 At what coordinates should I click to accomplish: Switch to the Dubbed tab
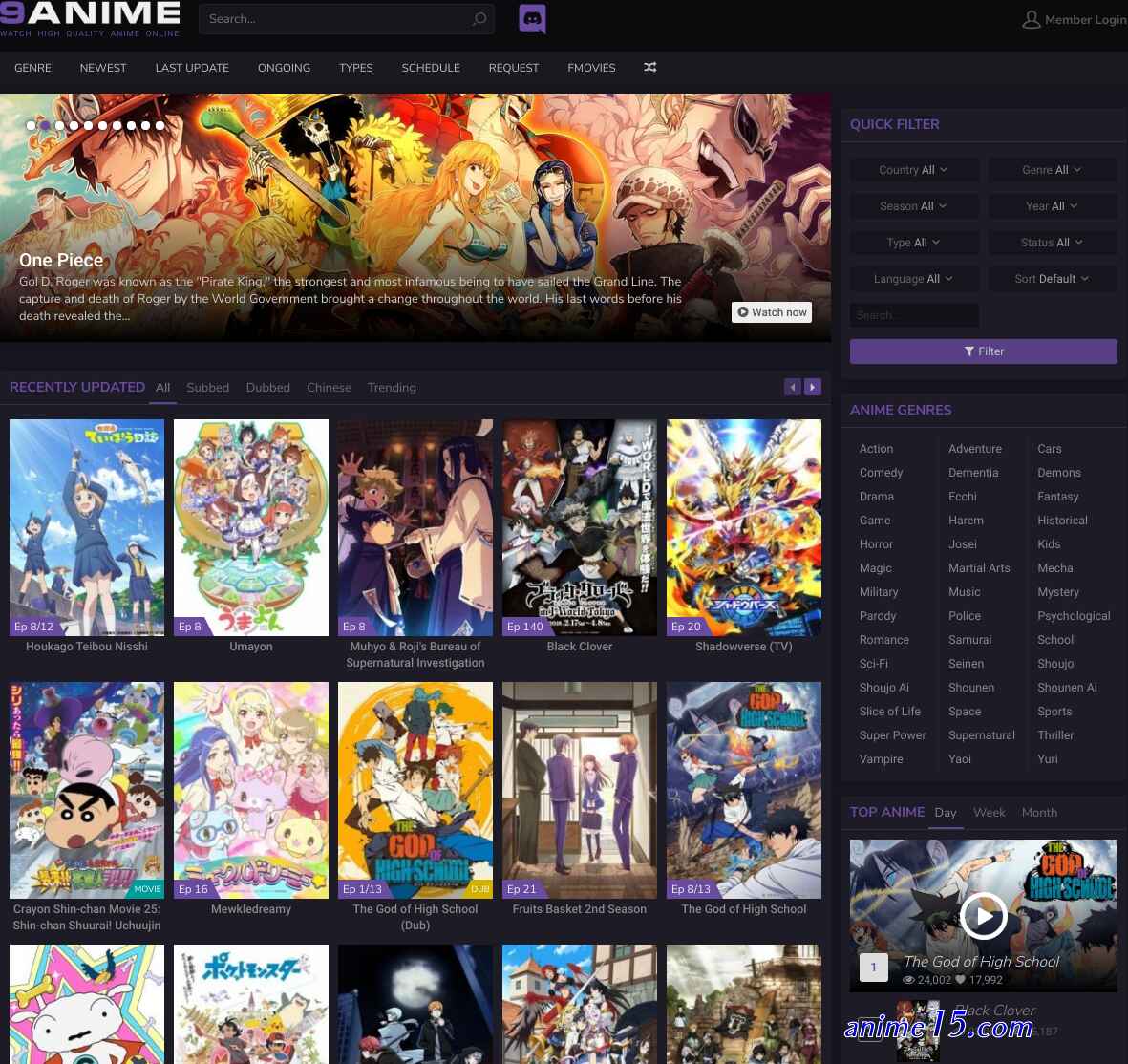(x=268, y=387)
